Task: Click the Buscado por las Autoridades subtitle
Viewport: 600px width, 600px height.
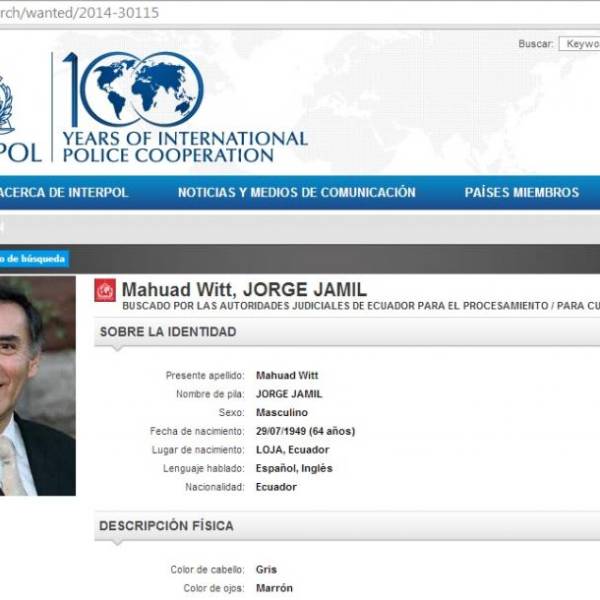Action: pyautogui.click(x=360, y=307)
